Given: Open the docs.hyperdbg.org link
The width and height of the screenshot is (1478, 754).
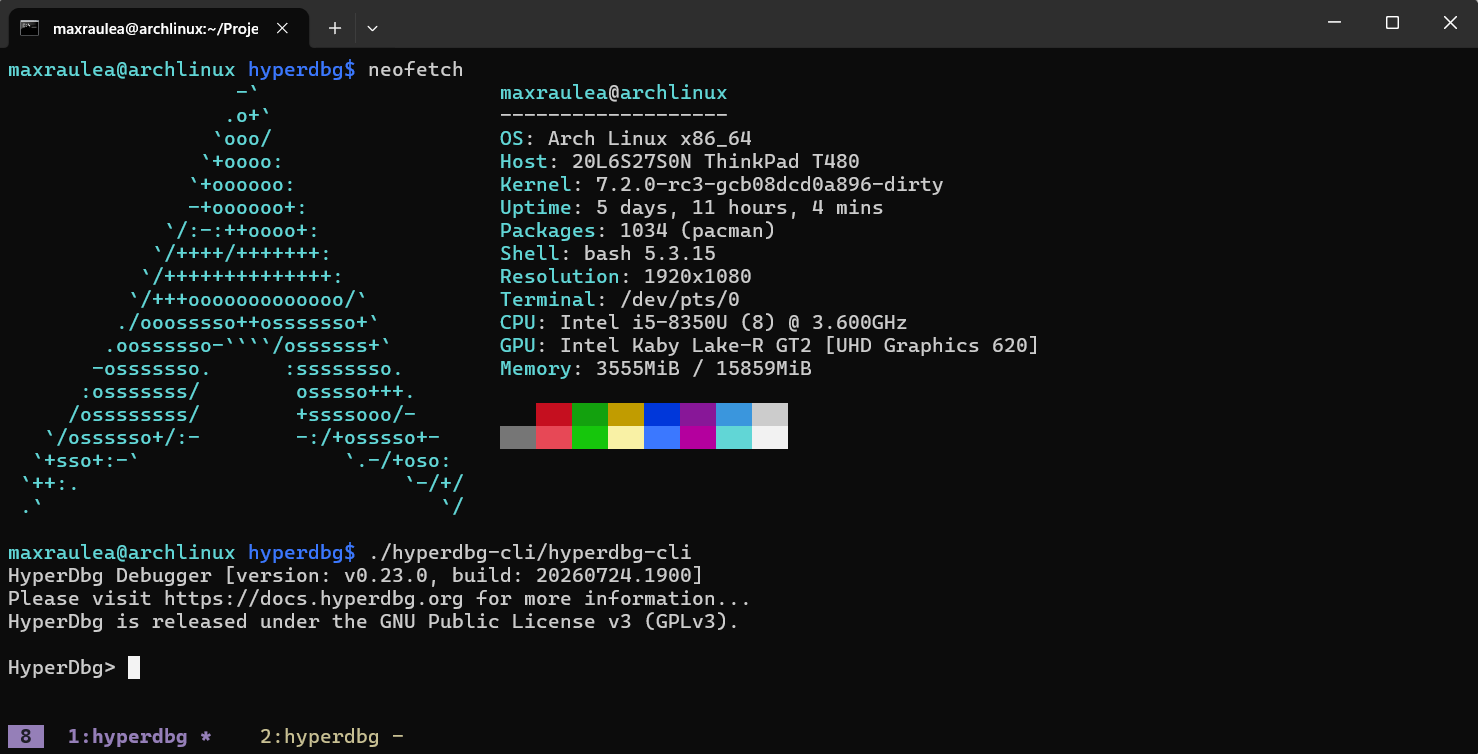Looking at the screenshot, I should (314, 599).
